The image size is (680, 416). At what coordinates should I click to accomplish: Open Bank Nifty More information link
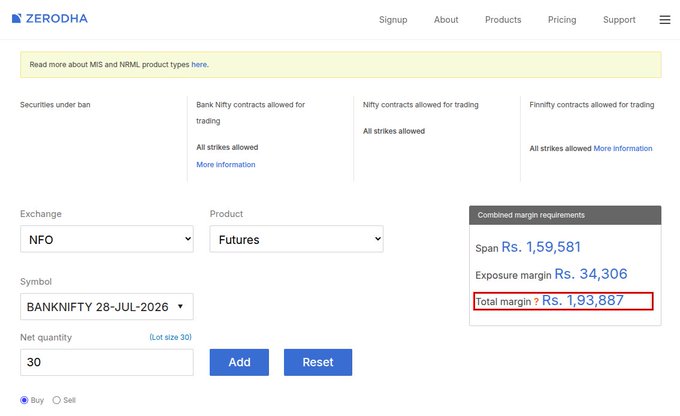226,165
